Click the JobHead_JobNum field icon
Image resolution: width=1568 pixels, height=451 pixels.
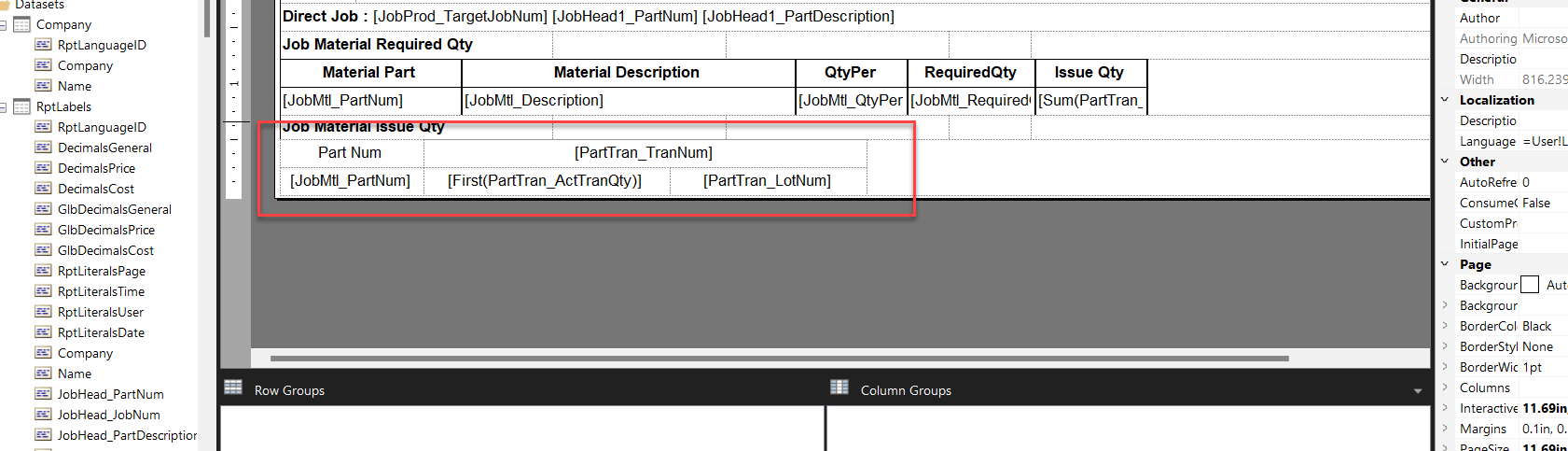point(43,415)
